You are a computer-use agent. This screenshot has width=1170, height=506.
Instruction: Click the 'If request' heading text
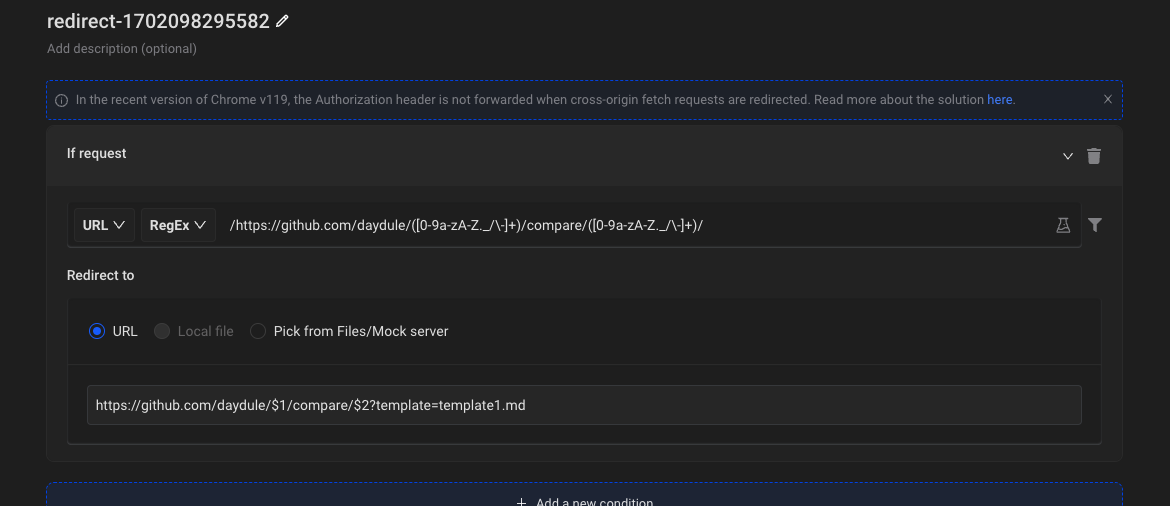click(x=96, y=153)
